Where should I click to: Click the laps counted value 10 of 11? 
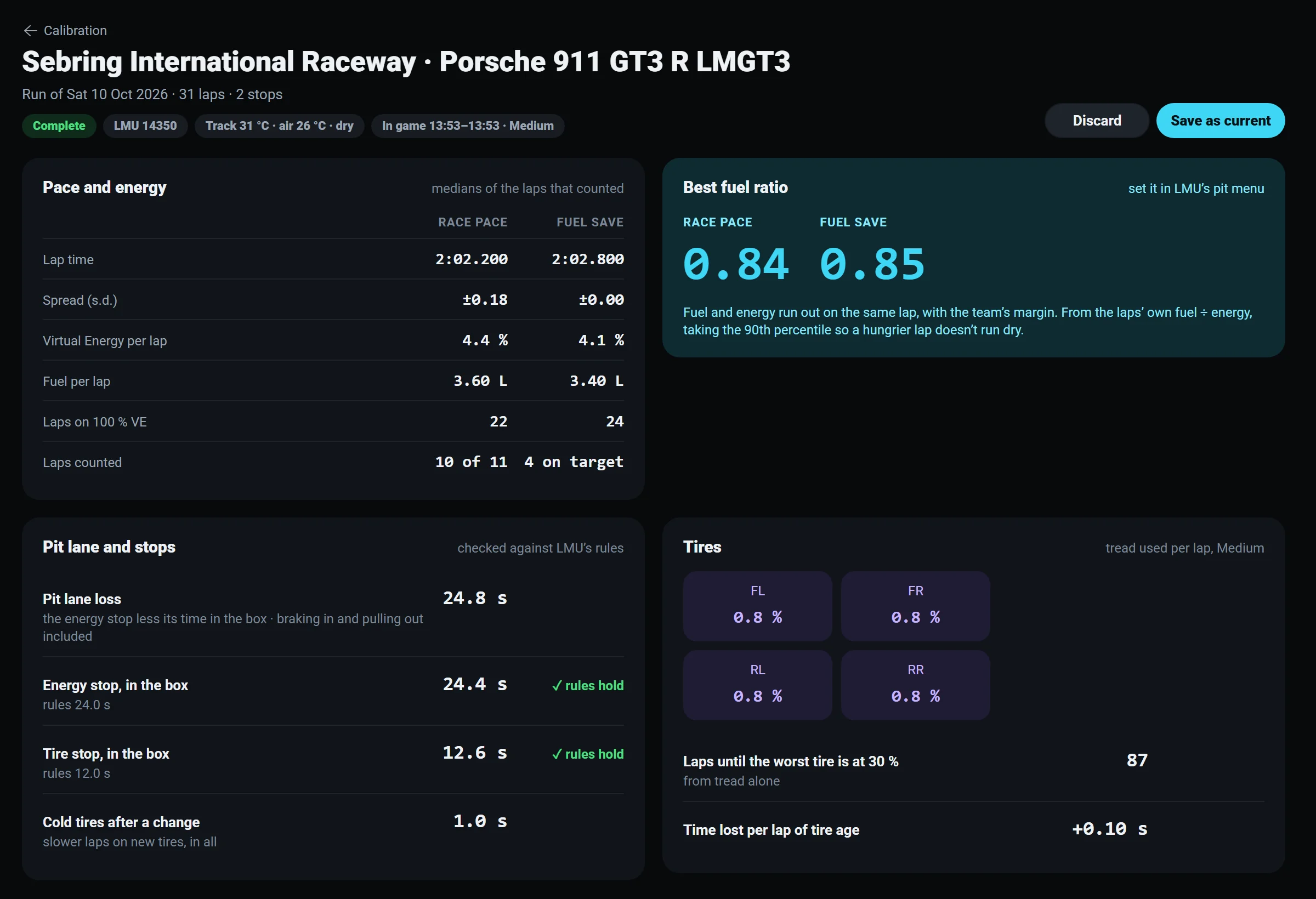click(x=471, y=462)
